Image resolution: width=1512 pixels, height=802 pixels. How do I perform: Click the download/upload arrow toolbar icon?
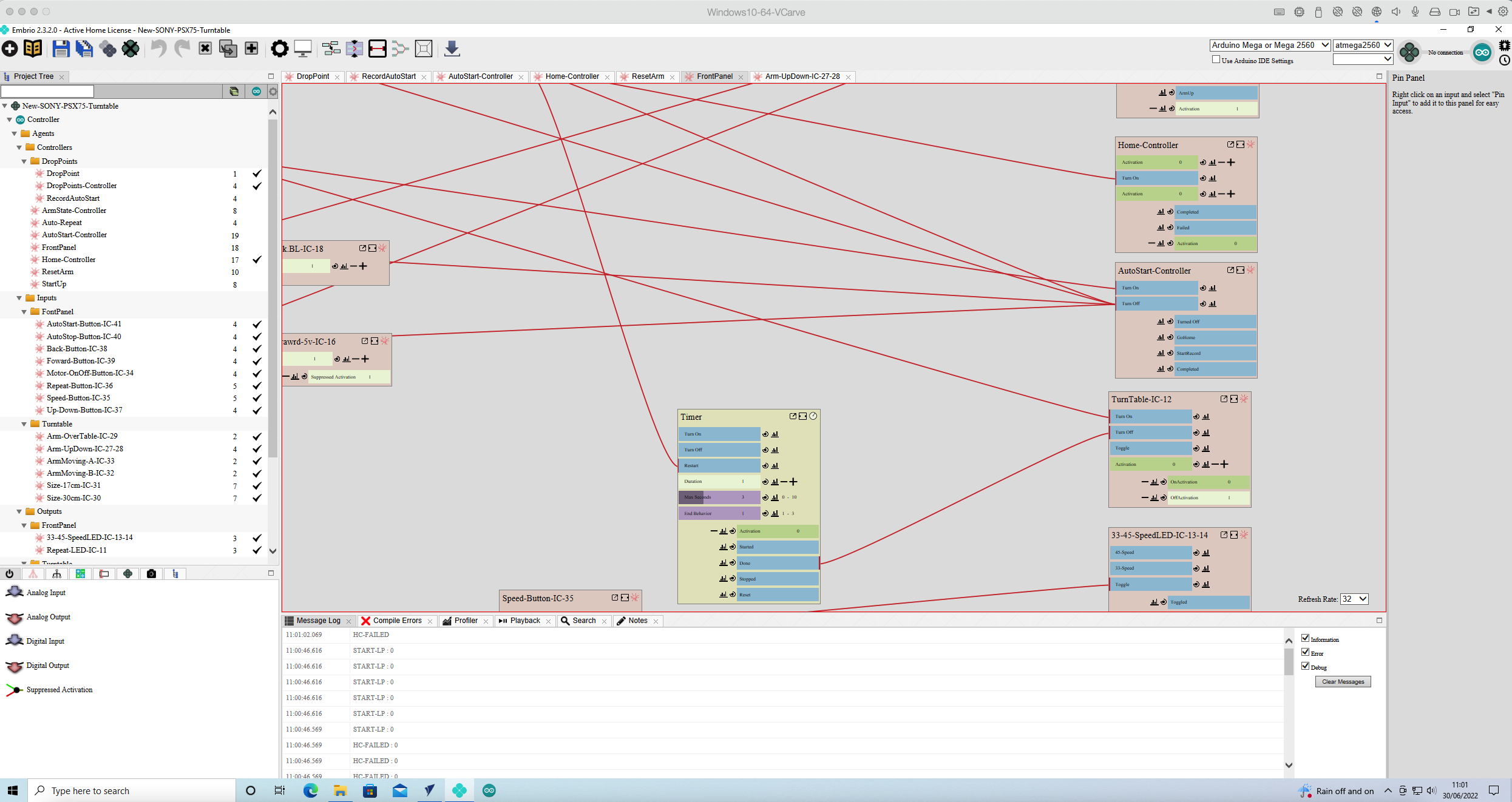pos(452,49)
